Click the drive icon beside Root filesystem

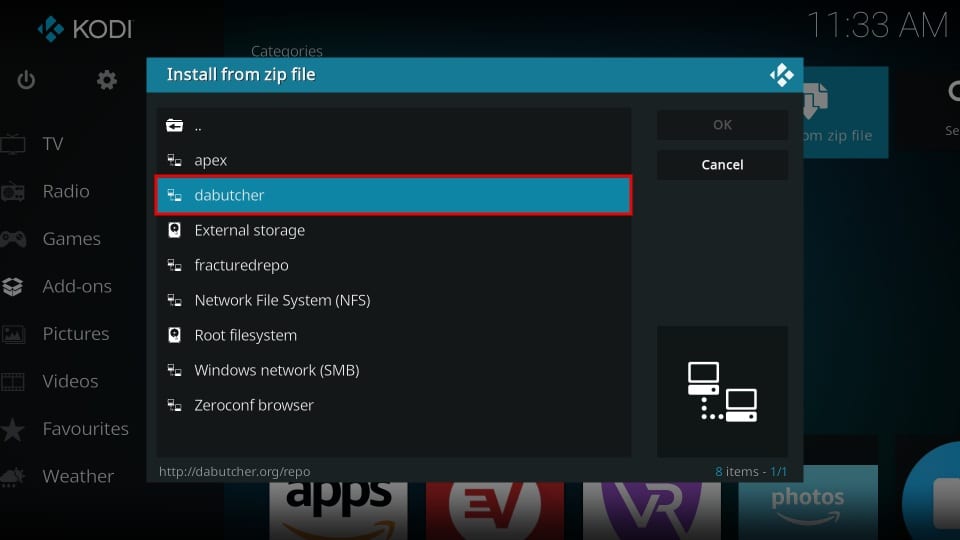[174, 335]
